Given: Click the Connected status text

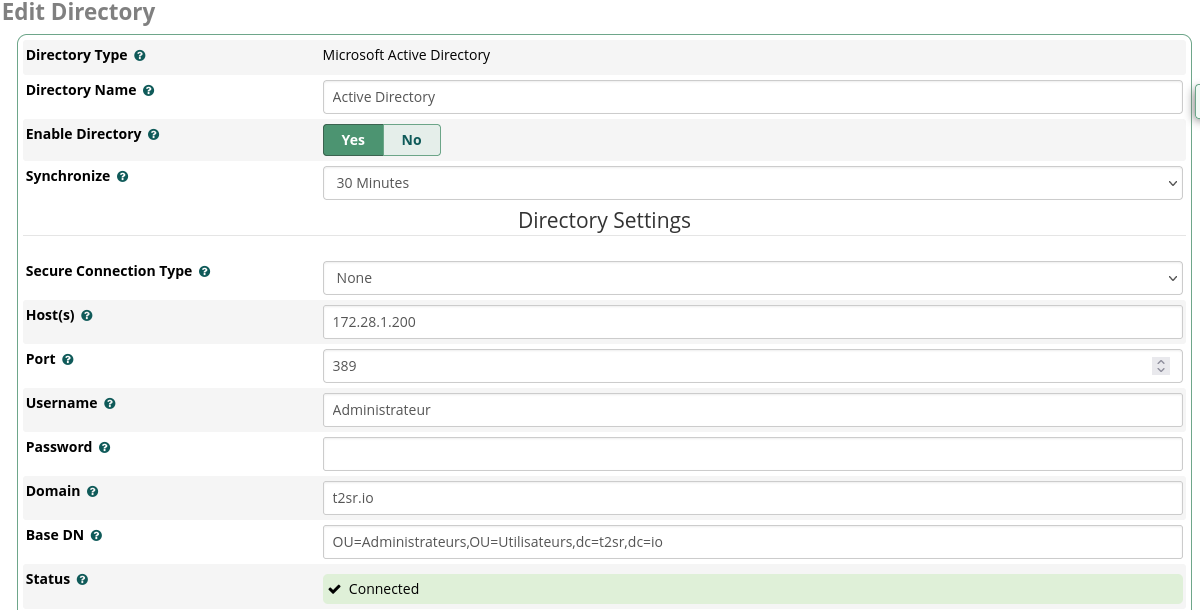Looking at the screenshot, I should (384, 589).
